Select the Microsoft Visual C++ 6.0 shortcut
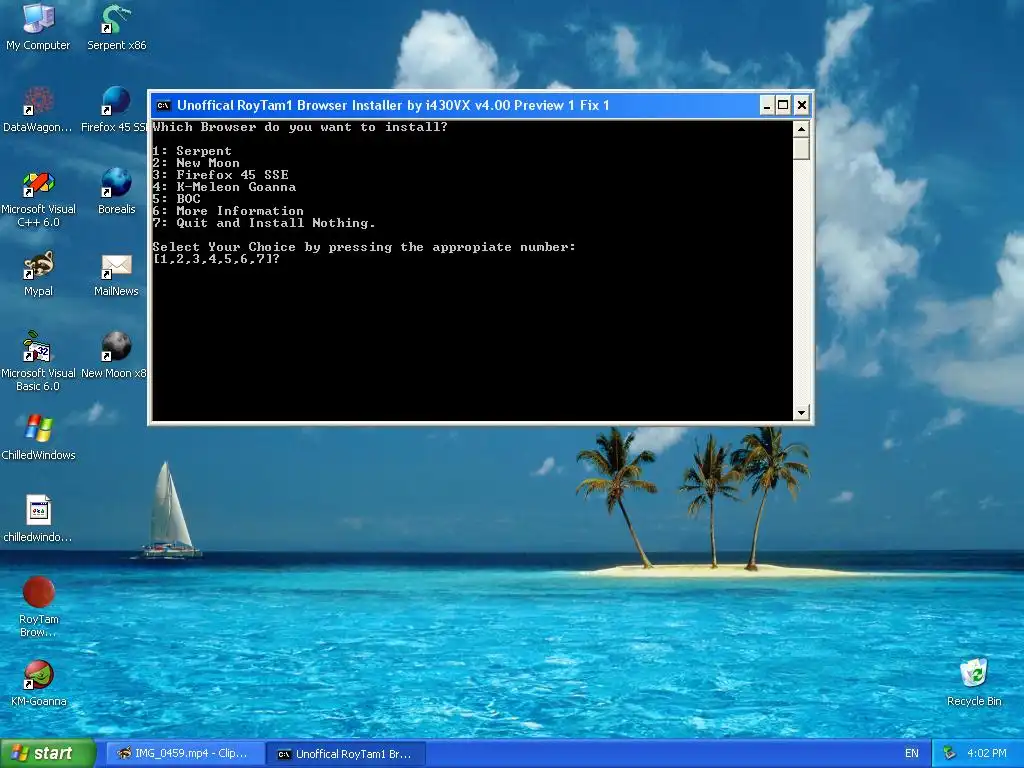The image size is (1024, 768). coord(38,199)
